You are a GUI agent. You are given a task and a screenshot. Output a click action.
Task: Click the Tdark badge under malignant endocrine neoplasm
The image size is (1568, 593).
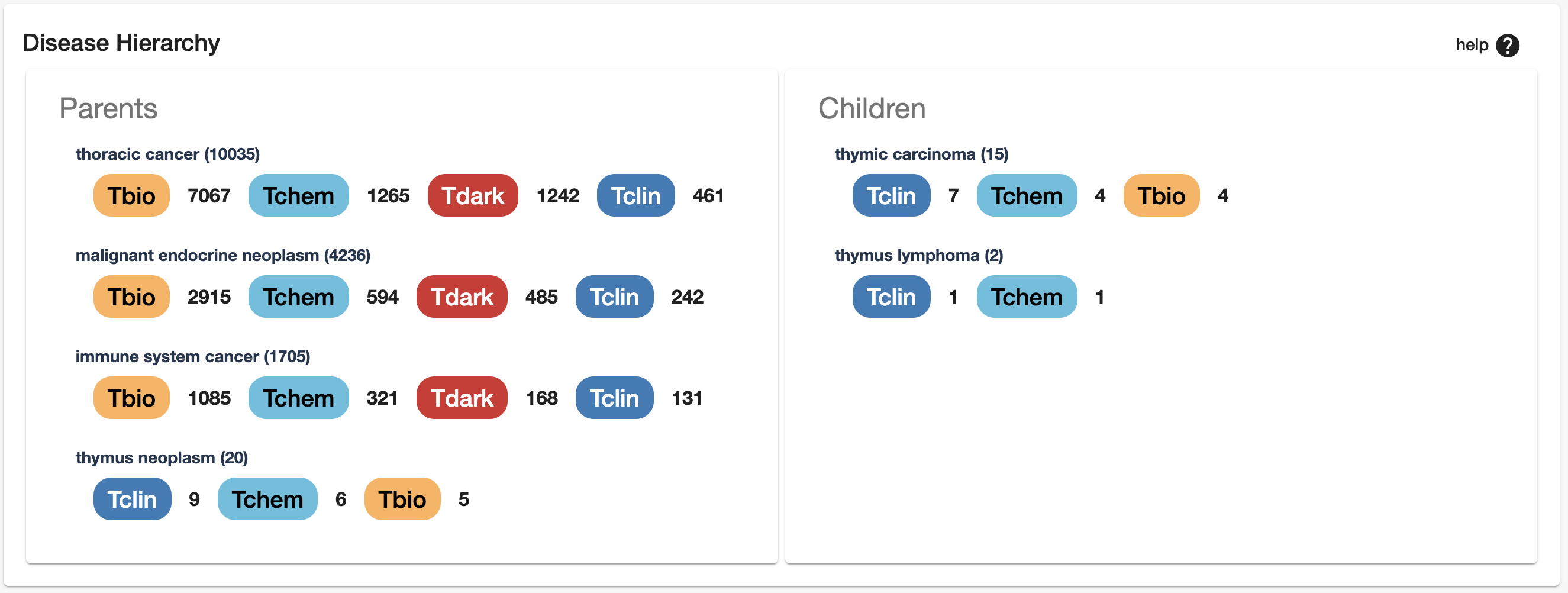(x=462, y=296)
